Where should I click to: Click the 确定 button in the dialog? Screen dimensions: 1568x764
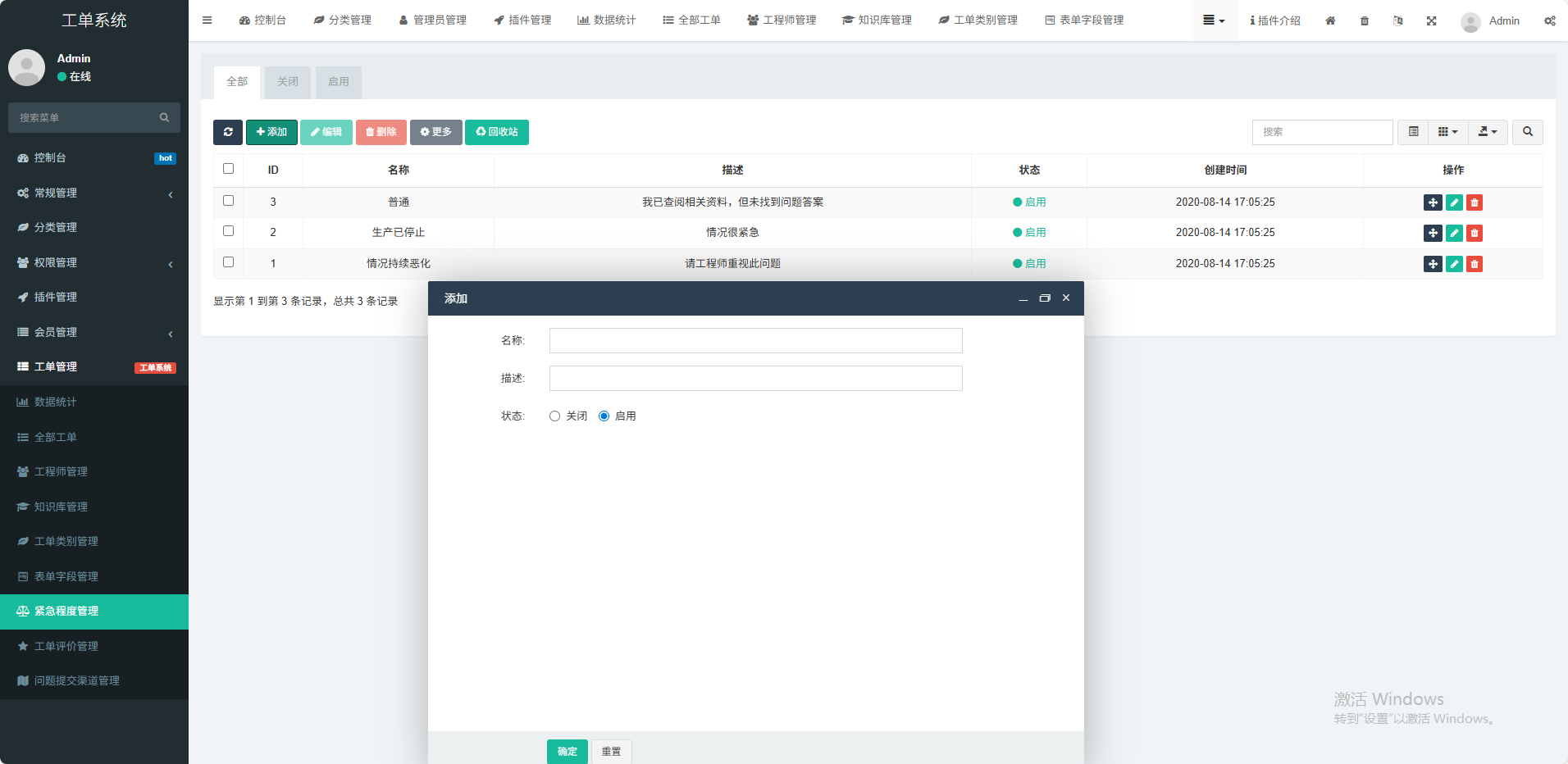tap(567, 751)
